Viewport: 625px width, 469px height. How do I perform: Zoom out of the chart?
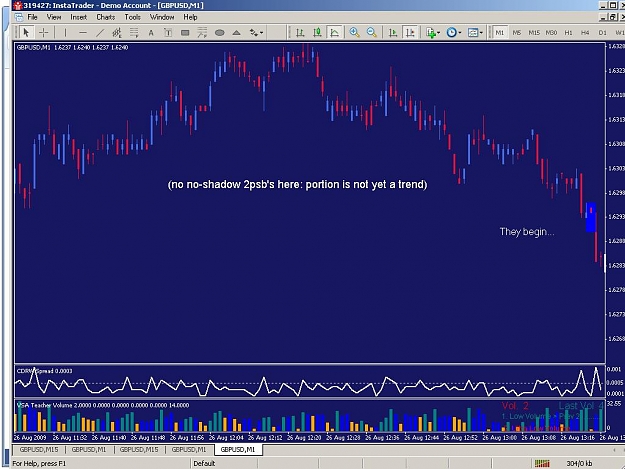coord(371,33)
